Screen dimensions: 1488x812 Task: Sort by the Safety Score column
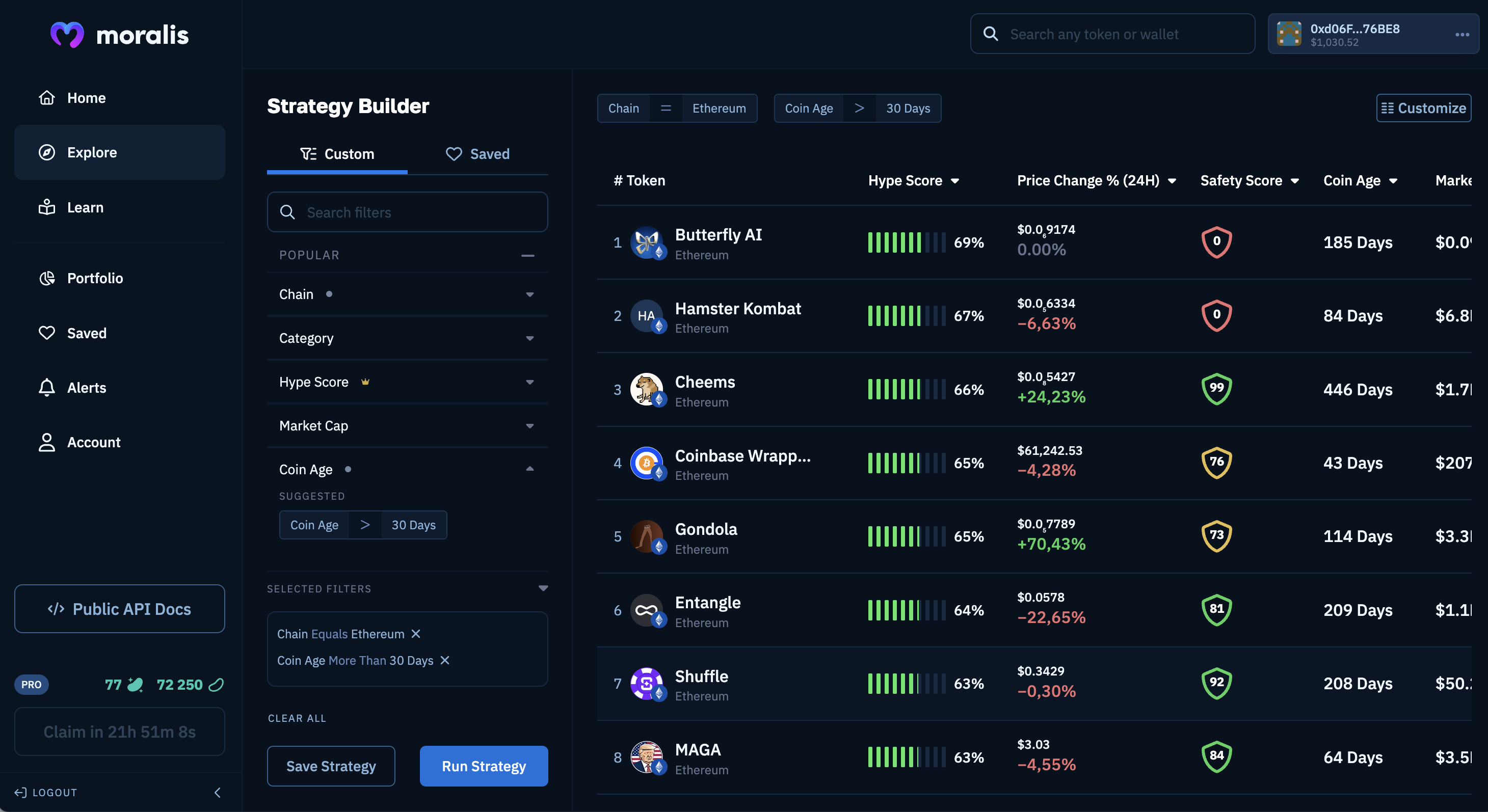tap(1250, 181)
